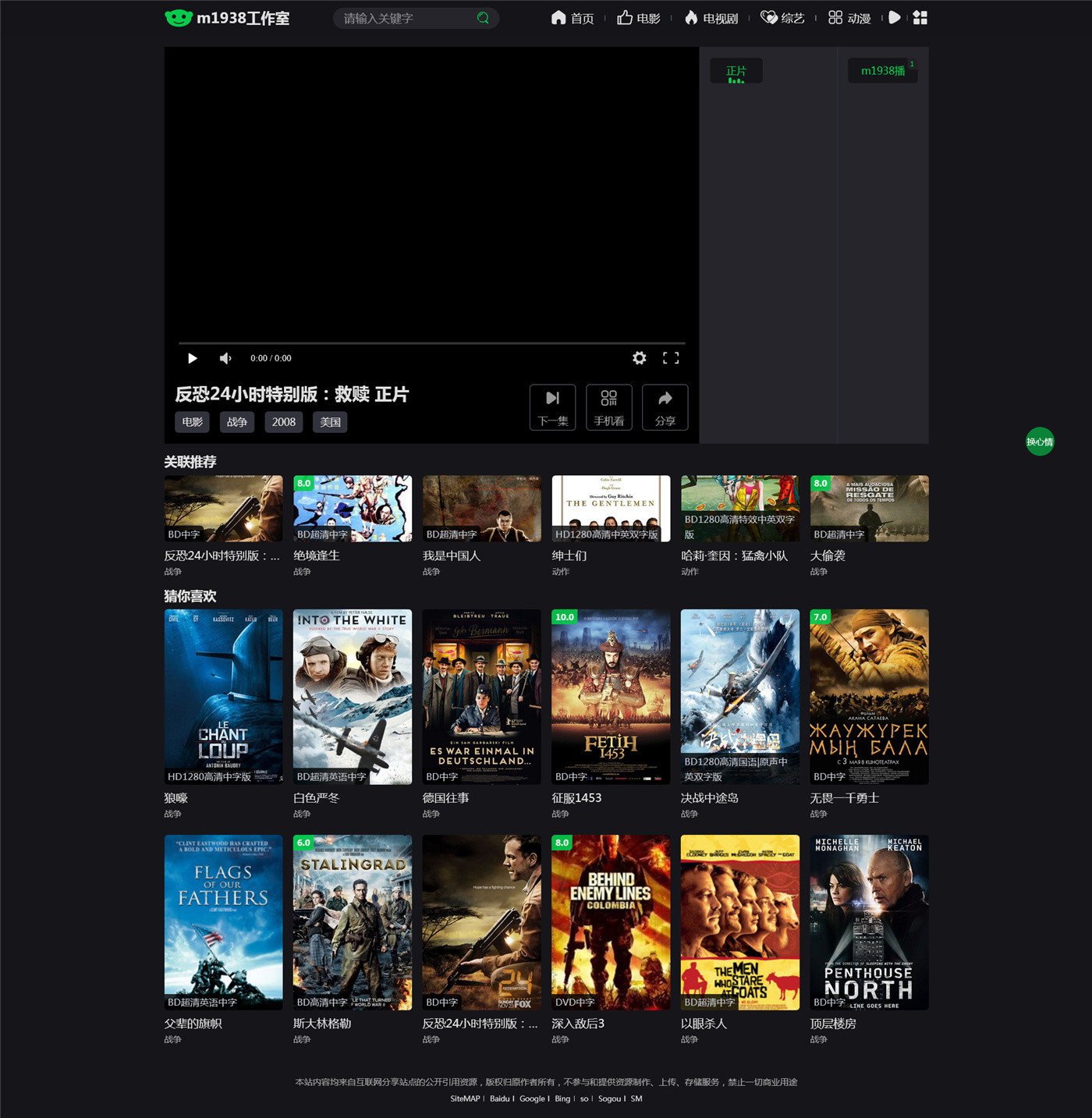
Task: Open the 动漫 anime menu
Action: tap(849, 18)
